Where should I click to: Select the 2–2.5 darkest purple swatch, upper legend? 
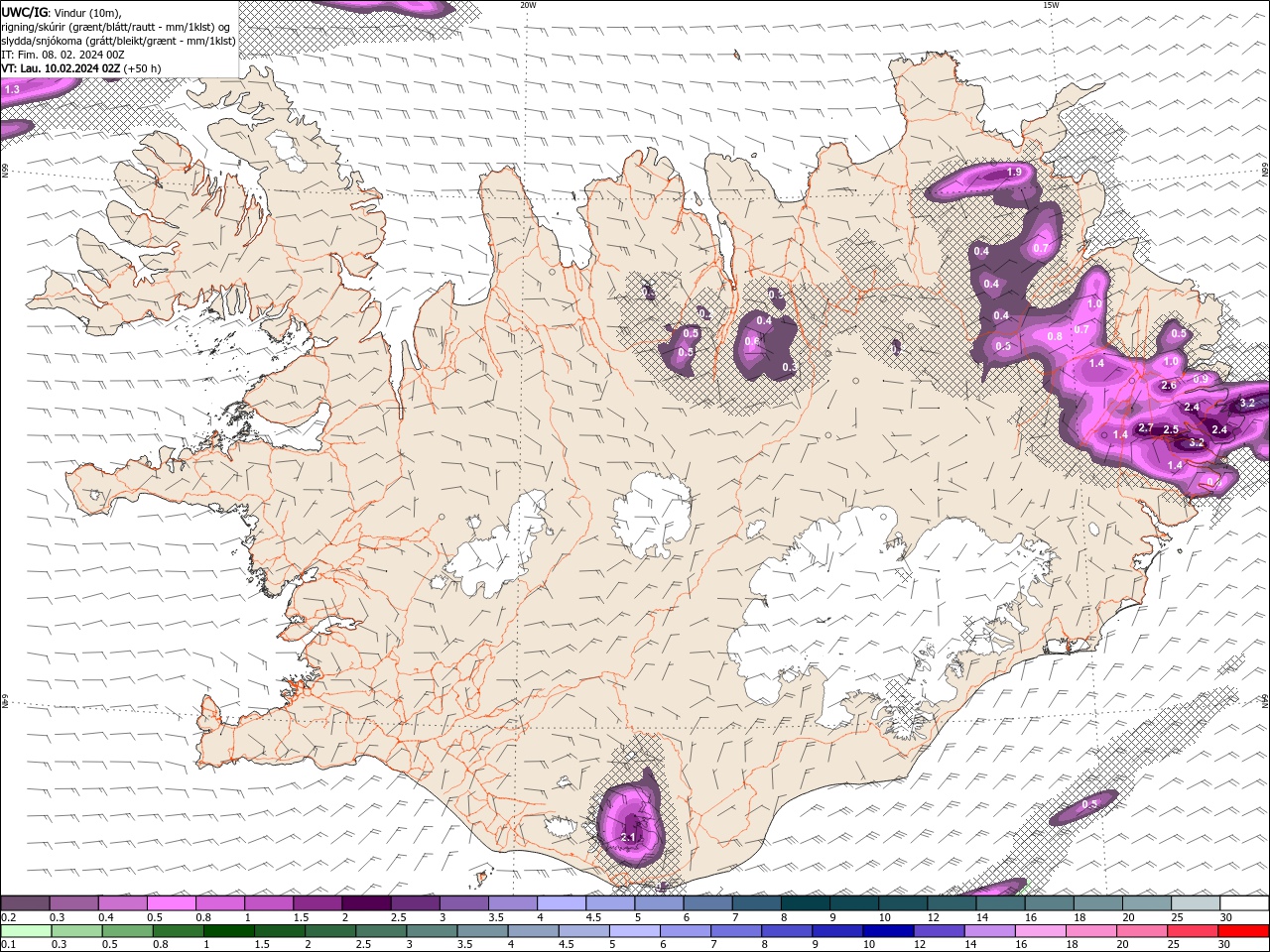click(x=366, y=903)
